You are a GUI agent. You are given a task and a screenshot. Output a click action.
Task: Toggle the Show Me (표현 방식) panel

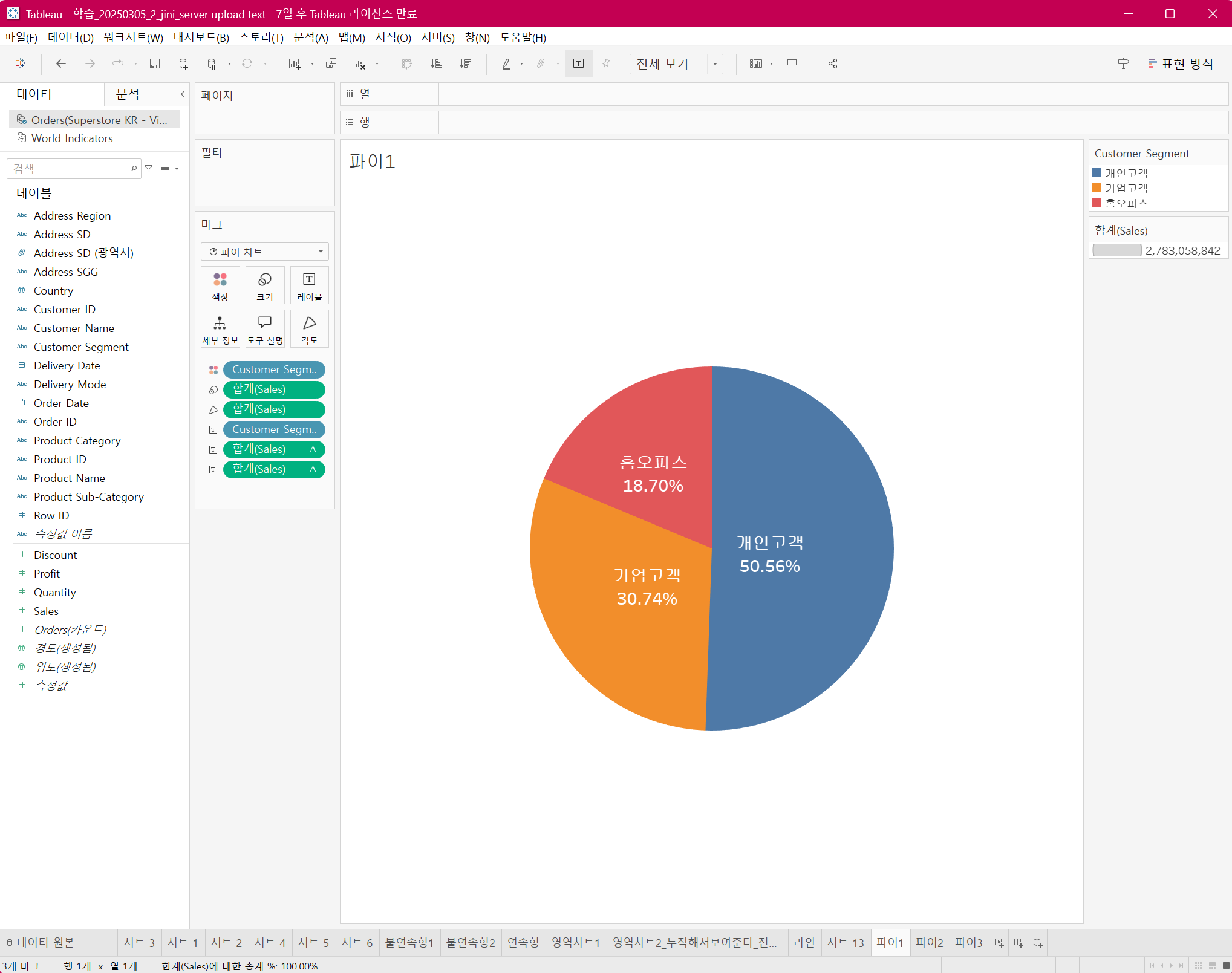pos(1180,63)
